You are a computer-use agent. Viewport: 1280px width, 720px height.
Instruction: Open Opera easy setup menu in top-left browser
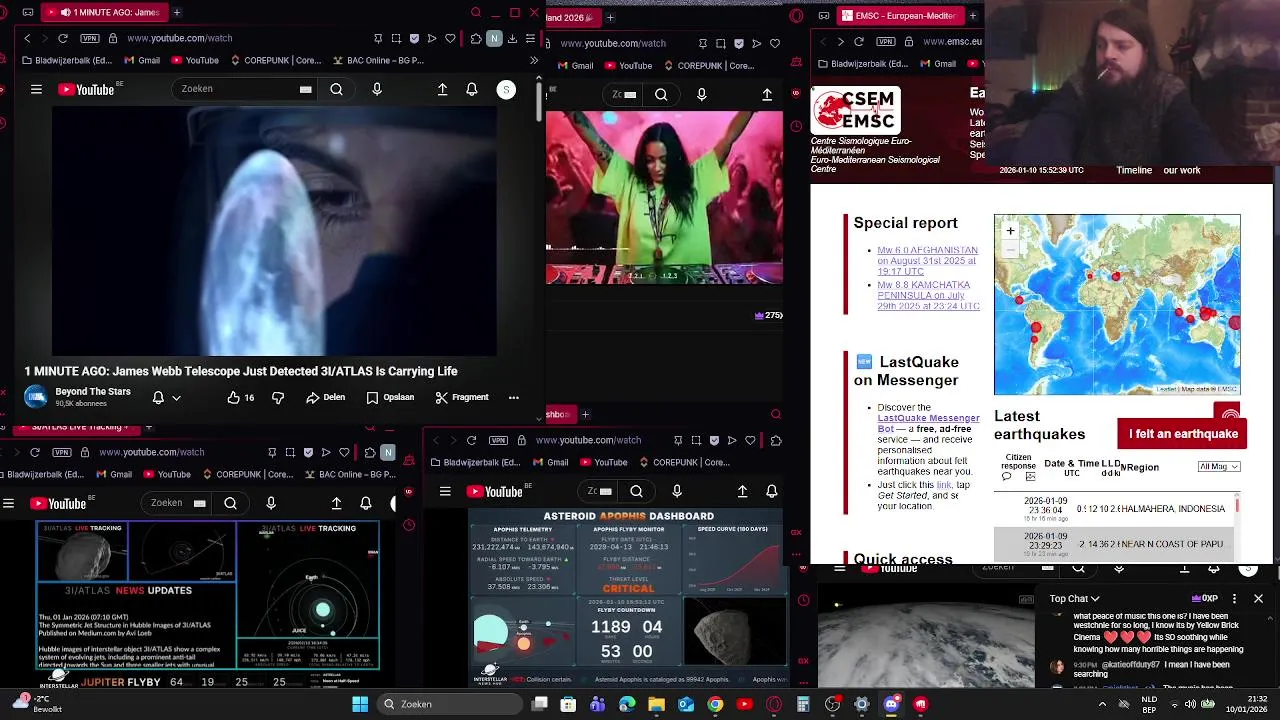pyautogui.click(x=530, y=38)
